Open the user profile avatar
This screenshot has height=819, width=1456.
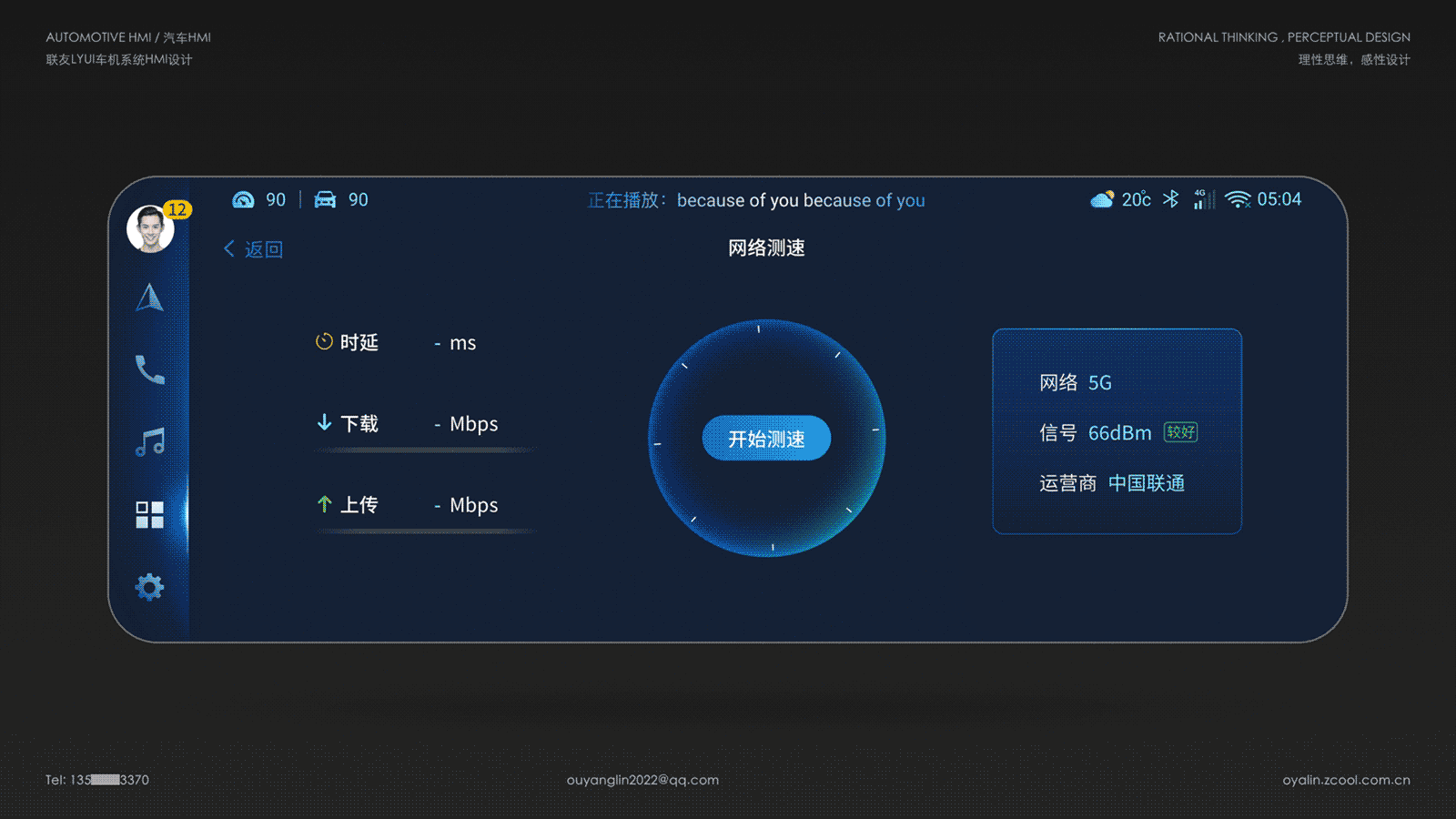click(x=150, y=228)
